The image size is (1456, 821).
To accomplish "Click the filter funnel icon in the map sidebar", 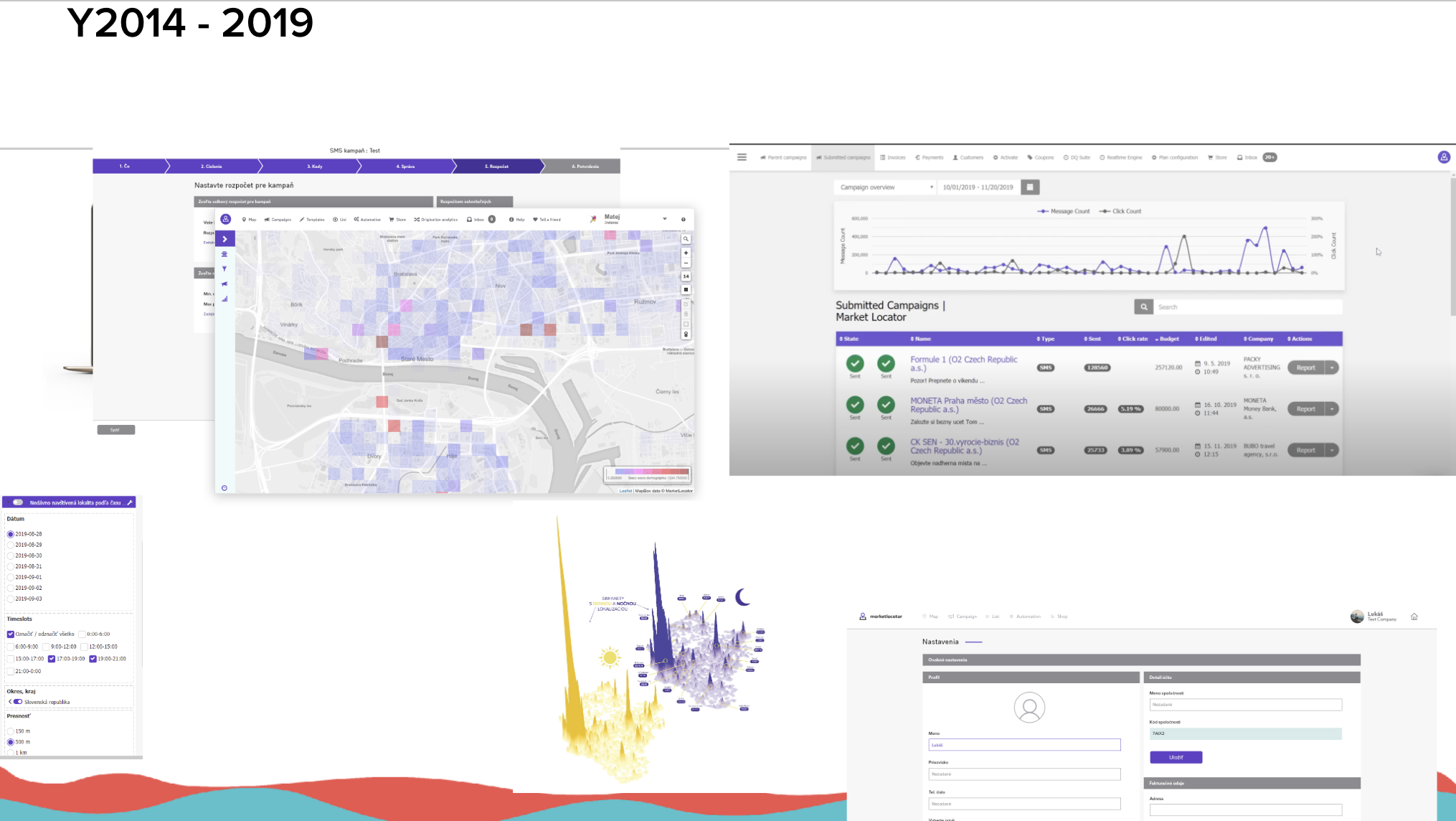I will [x=224, y=268].
